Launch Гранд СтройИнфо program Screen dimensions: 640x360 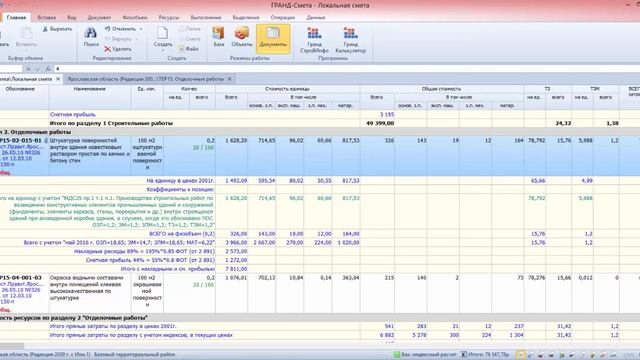click(x=314, y=40)
